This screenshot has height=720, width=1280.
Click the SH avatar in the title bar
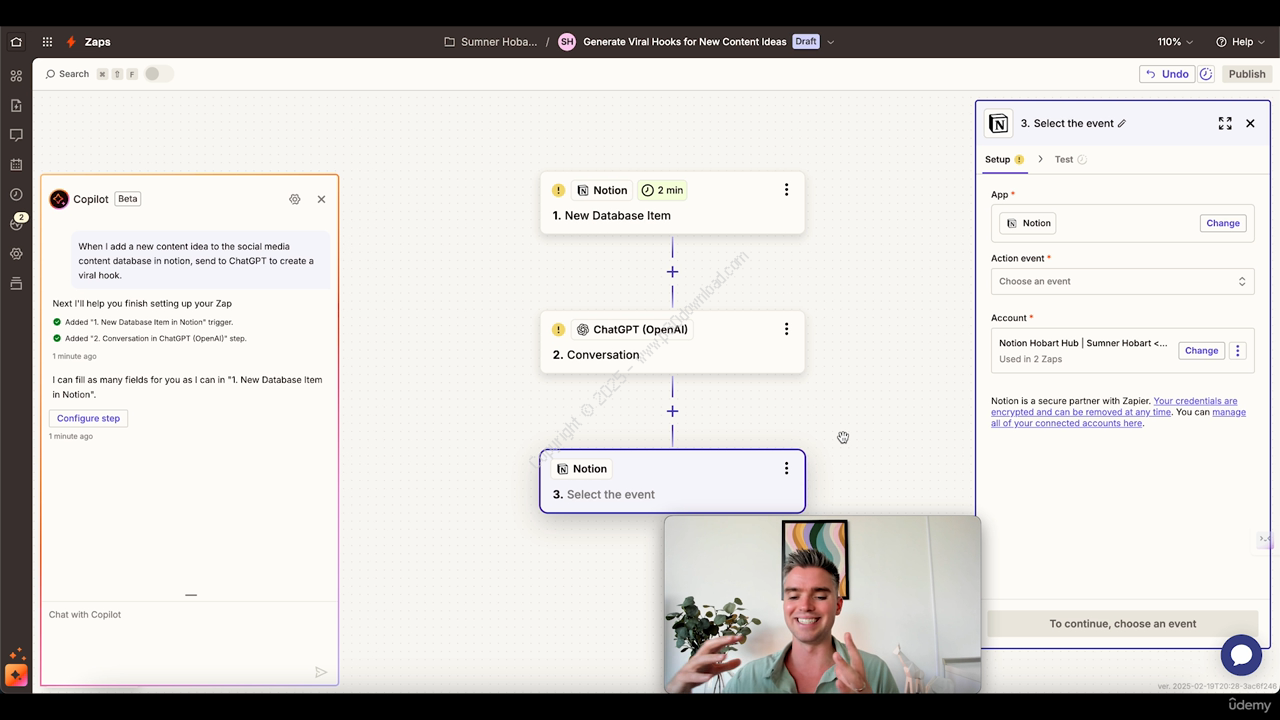[567, 42]
